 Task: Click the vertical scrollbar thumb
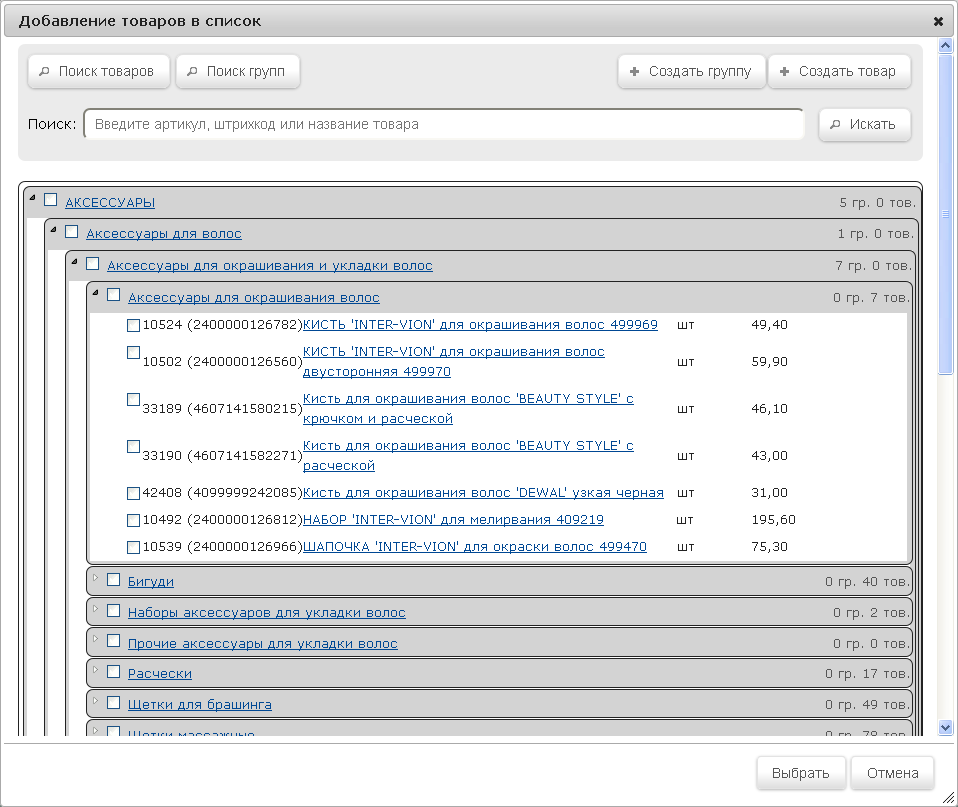click(946, 214)
